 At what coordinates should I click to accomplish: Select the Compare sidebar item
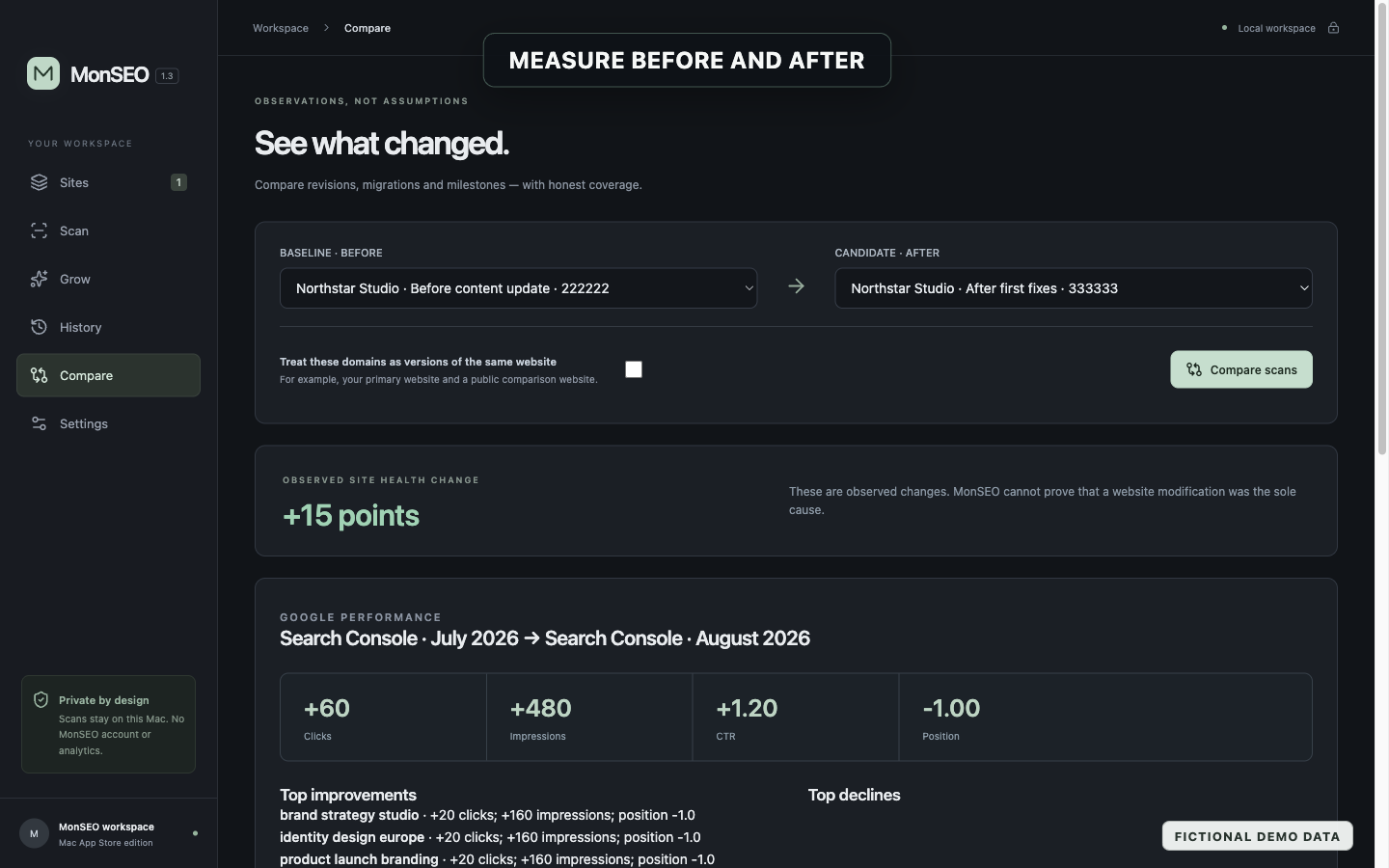pos(108,375)
